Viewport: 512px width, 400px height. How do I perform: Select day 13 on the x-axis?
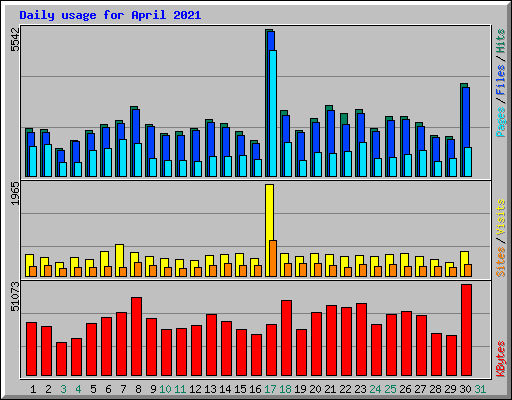point(210,389)
